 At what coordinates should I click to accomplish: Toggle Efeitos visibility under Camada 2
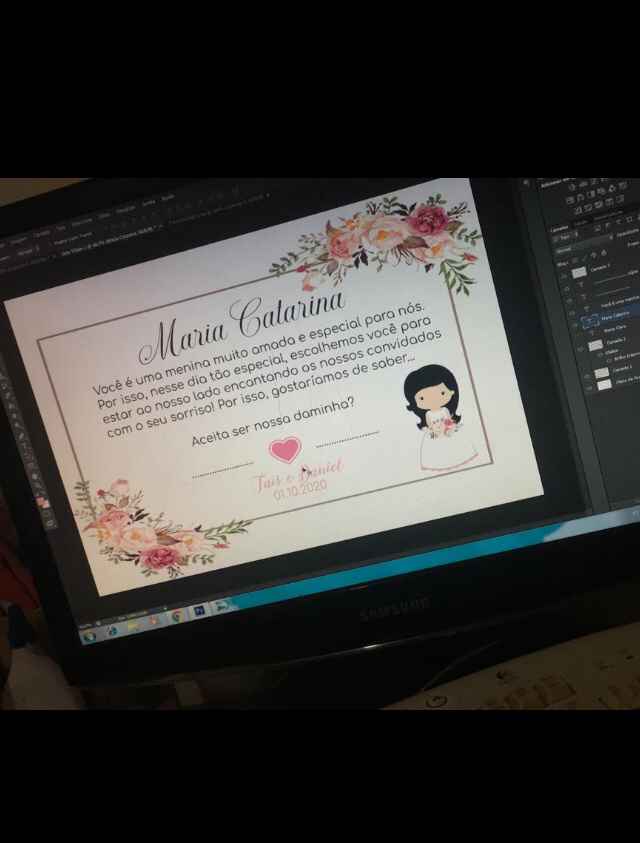[x=600, y=355]
